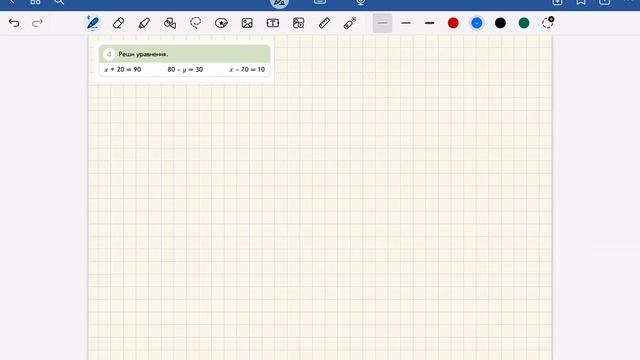
Task: Click the equation x + 20 = 90
Action: pos(123,69)
